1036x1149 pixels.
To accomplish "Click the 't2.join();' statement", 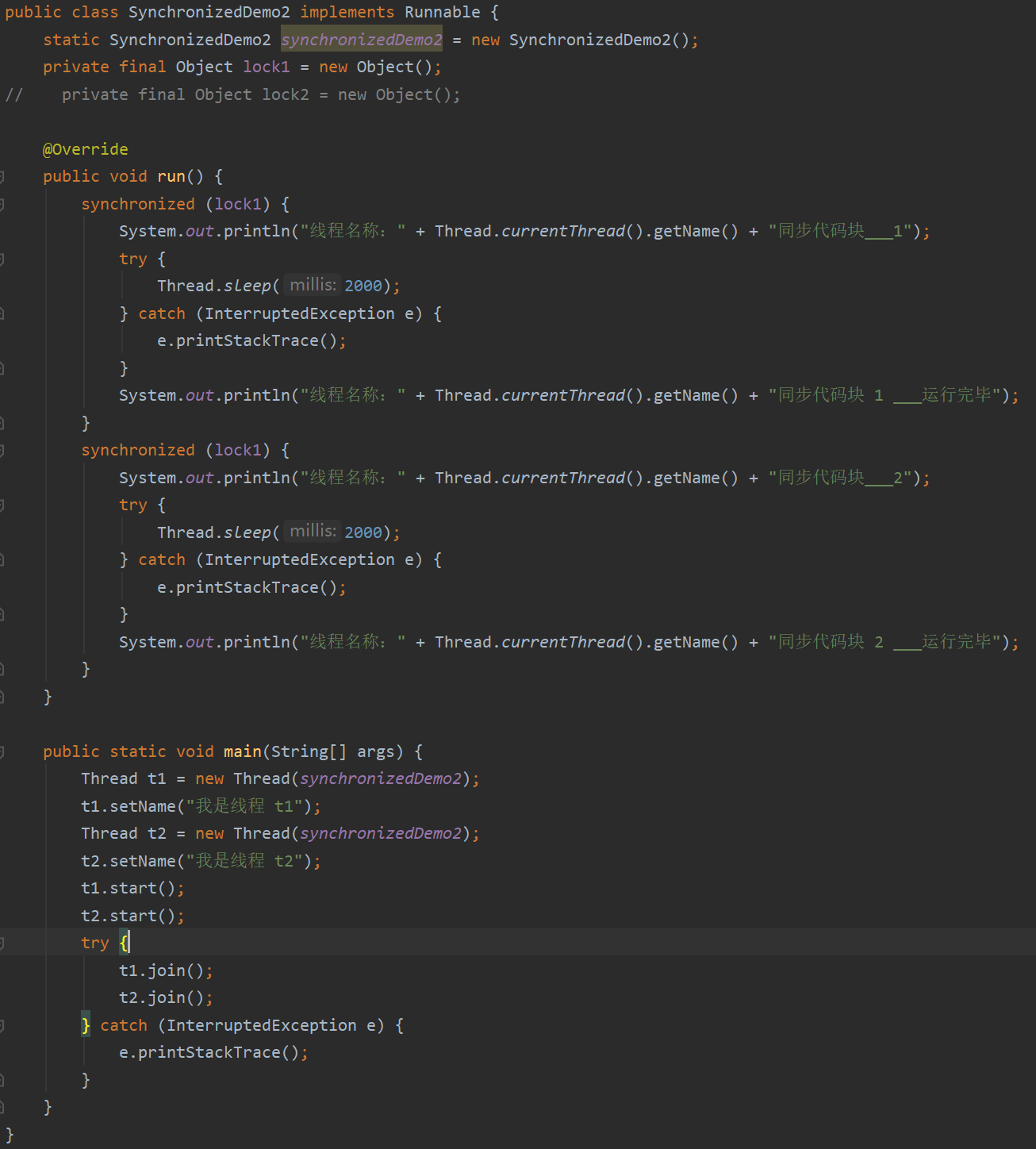I will coord(166,998).
